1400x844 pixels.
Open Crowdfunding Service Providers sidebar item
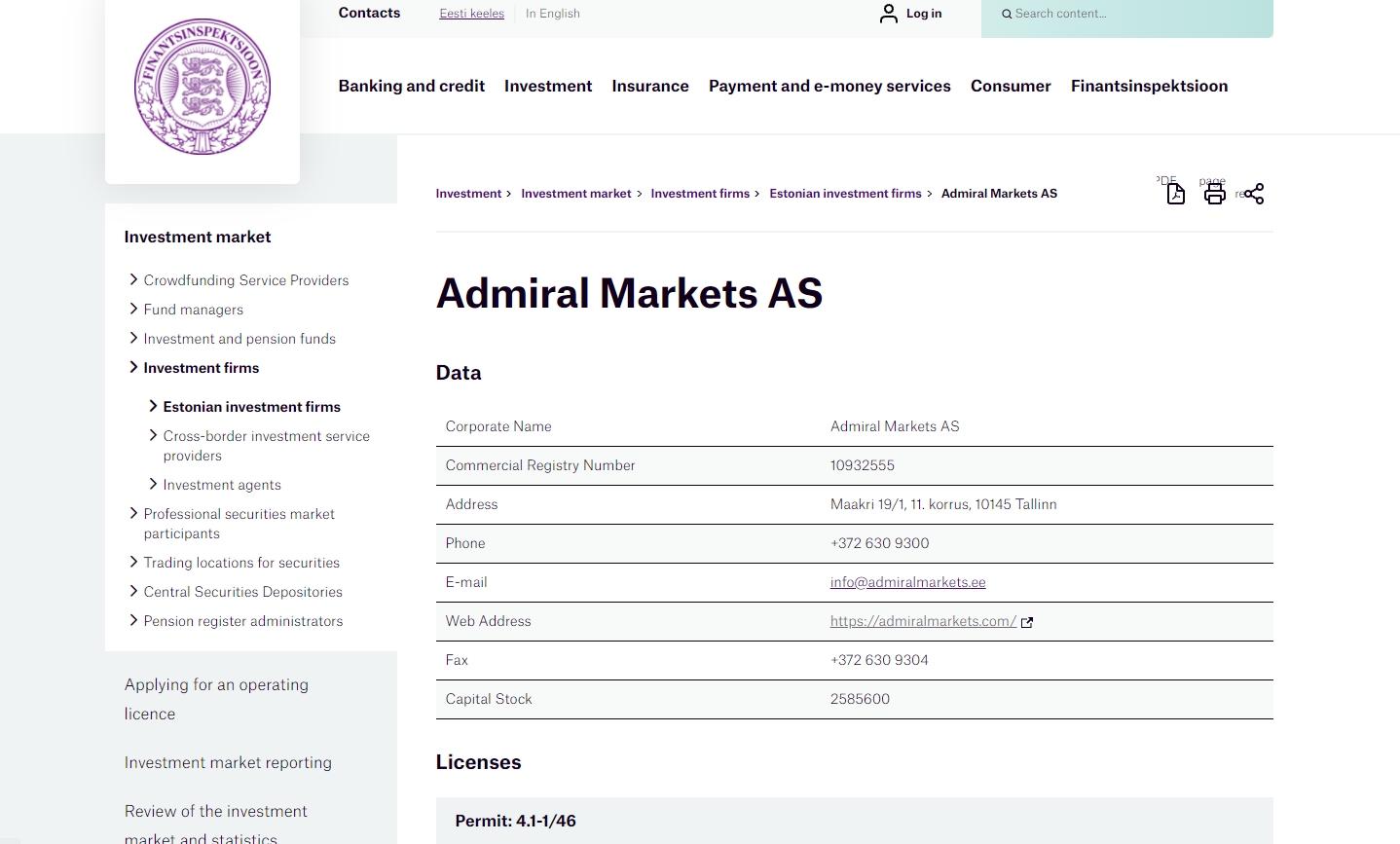(246, 280)
